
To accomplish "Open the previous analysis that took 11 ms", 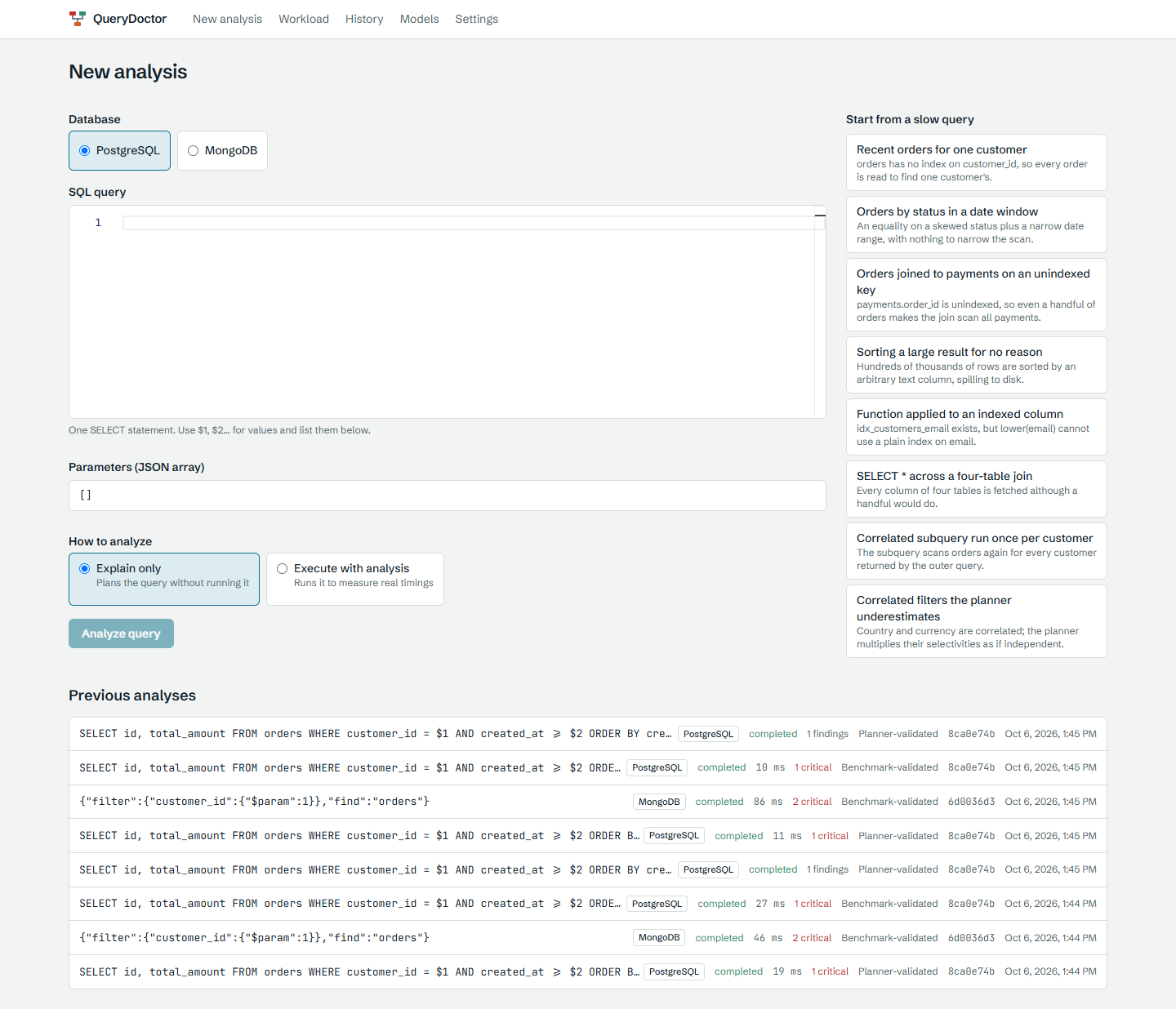I will tap(588, 836).
